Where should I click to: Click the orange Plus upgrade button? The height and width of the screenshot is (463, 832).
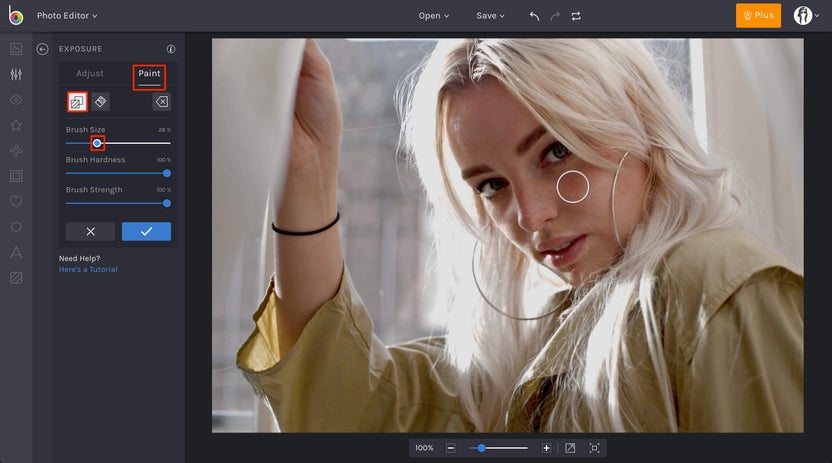coord(758,15)
